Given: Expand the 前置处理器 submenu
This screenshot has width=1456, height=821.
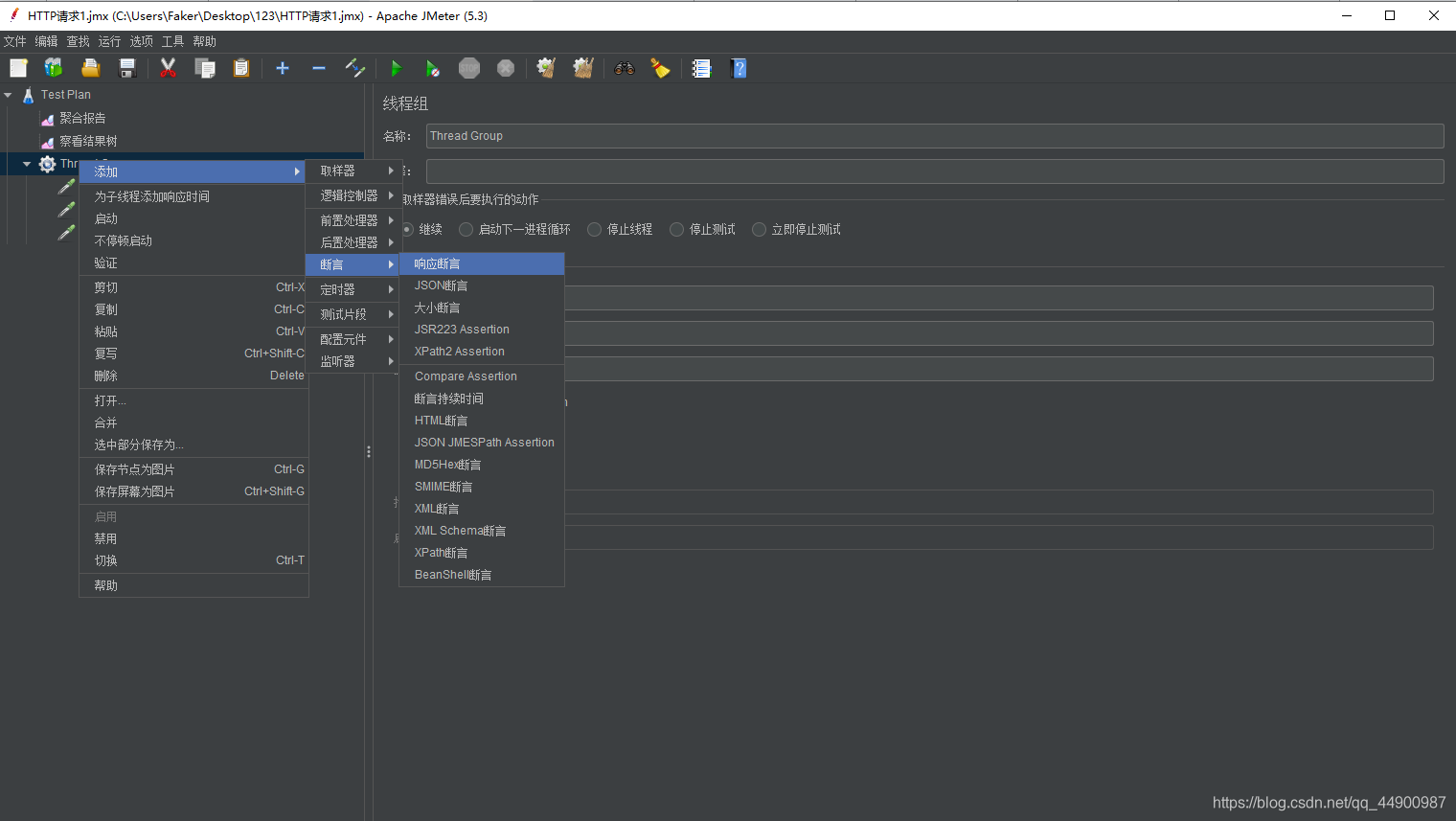Looking at the screenshot, I should pyautogui.click(x=353, y=220).
